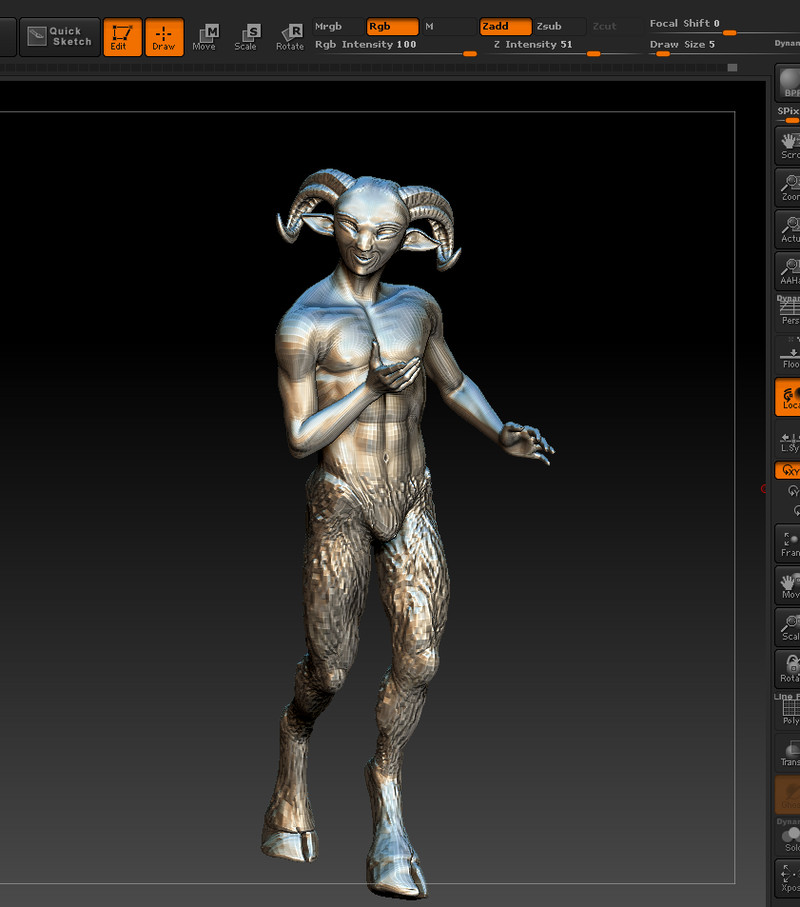This screenshot has height=907, width=800.
Task: Toggle Zadd sculpting mode
Action: pyautogui.click(x=506, y=27)
